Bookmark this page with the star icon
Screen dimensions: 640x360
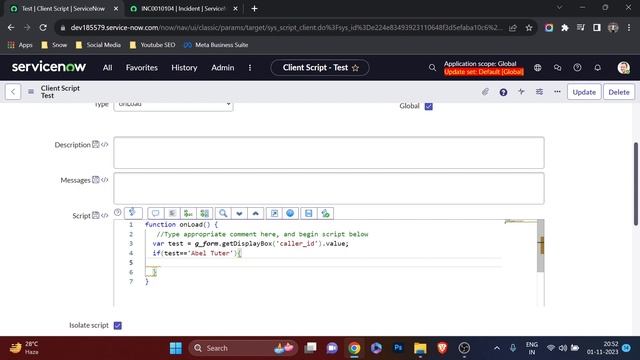529,27
